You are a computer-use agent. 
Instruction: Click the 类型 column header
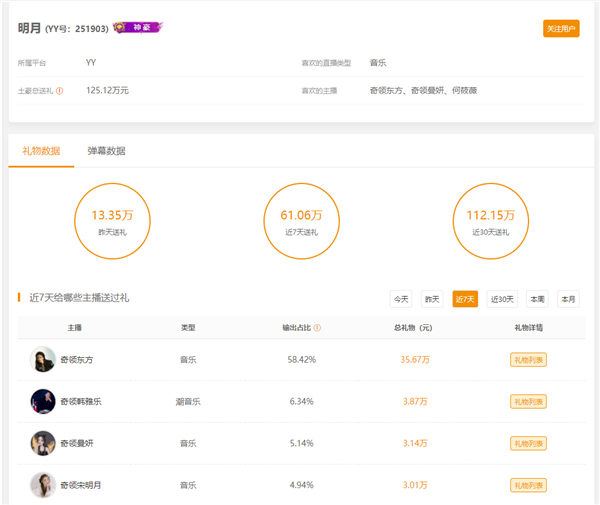pos(188,327)
